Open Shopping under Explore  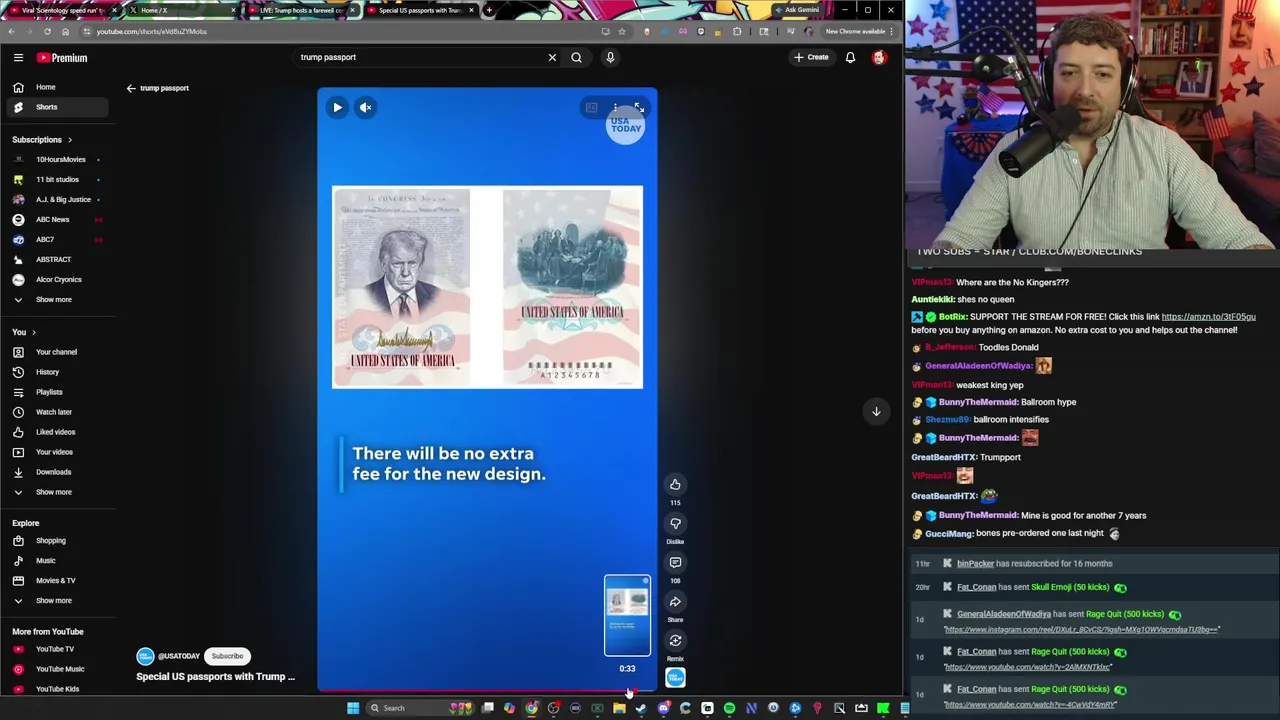[58, 541]
